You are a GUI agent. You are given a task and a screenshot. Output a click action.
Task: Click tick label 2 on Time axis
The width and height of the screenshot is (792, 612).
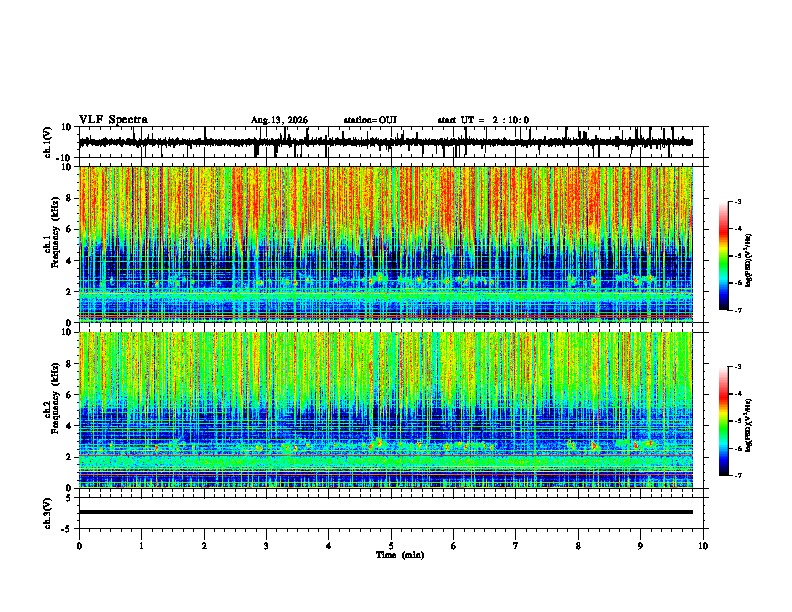pos(204,546)
